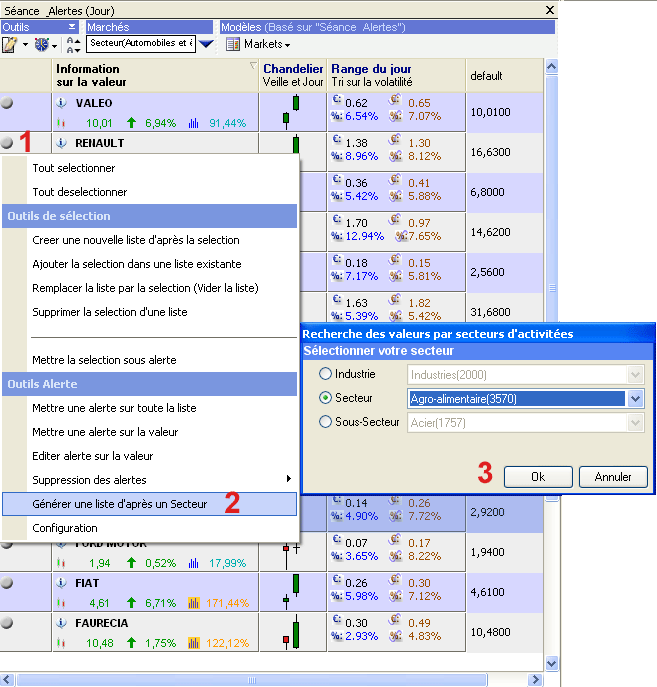Select the Secteur radio button
The image size is (657, 687).
click(325, 398)
